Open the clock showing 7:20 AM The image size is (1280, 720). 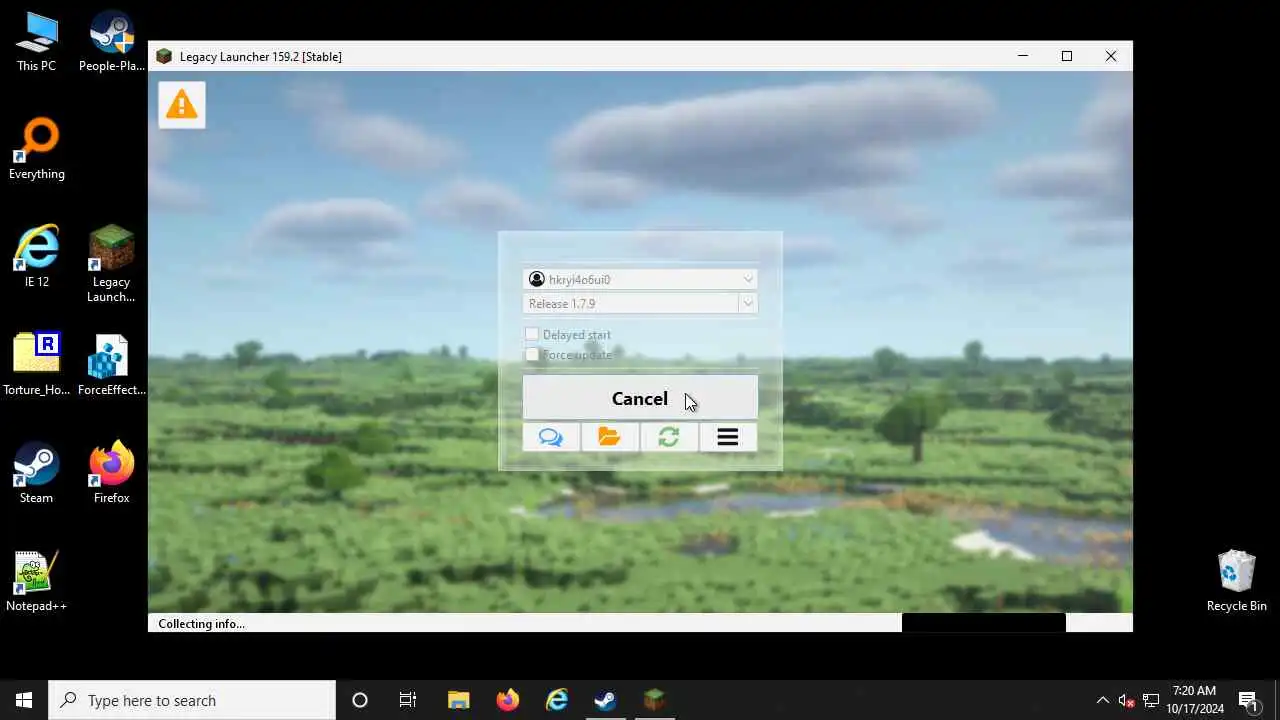(x=1194, y=700)
